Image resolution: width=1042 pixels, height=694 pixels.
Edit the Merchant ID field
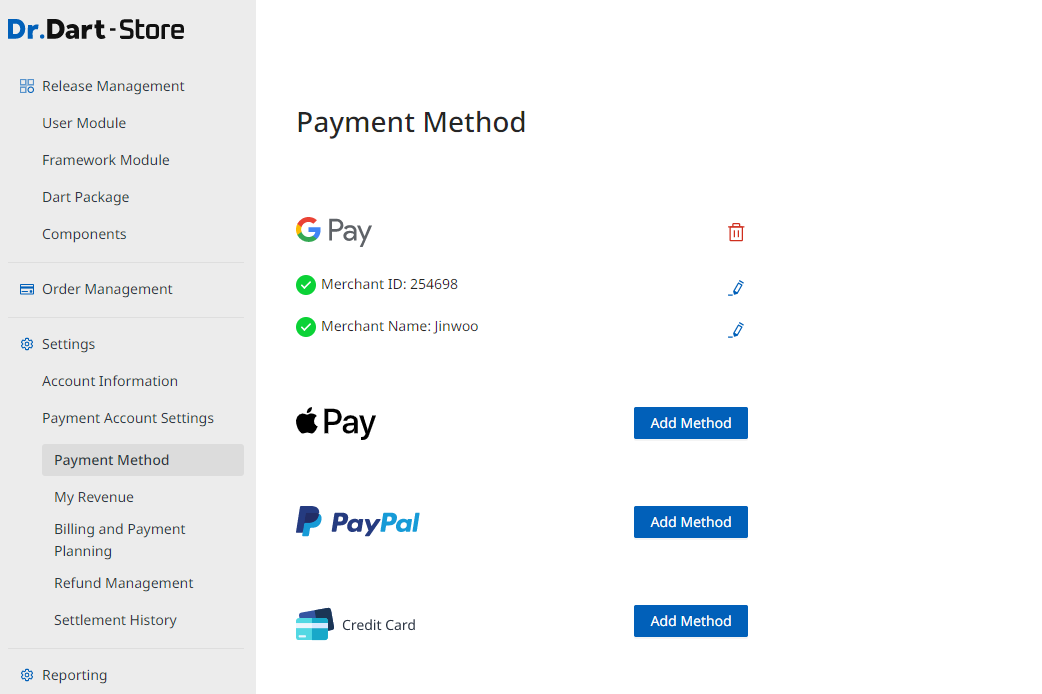click(x=736, y=288)
